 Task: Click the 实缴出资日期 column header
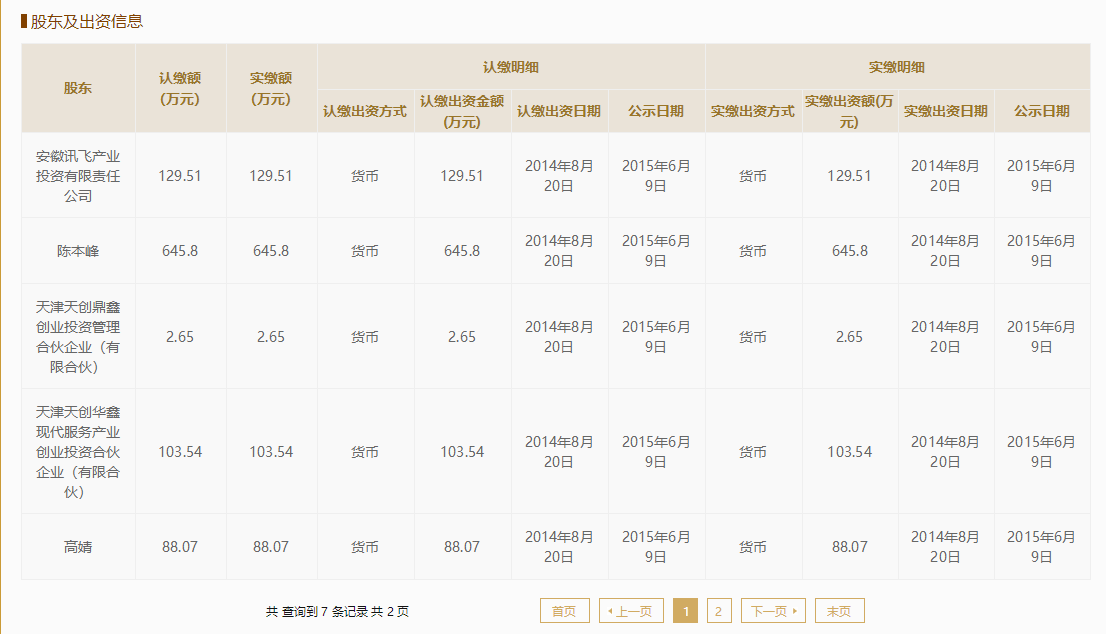tap(945, 111)
